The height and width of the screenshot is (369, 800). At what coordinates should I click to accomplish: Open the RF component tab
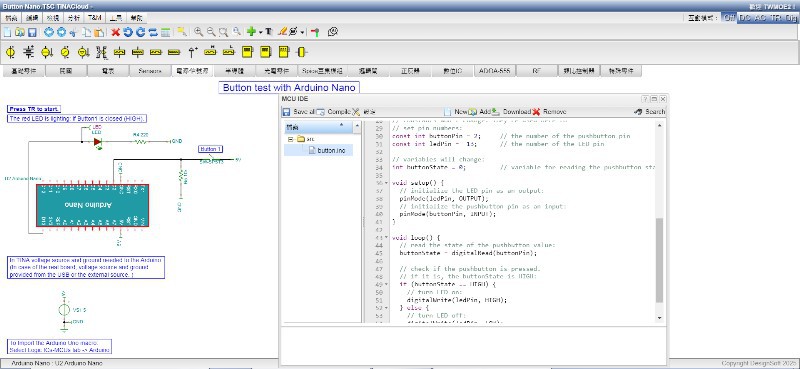click(x=536, y=71)
